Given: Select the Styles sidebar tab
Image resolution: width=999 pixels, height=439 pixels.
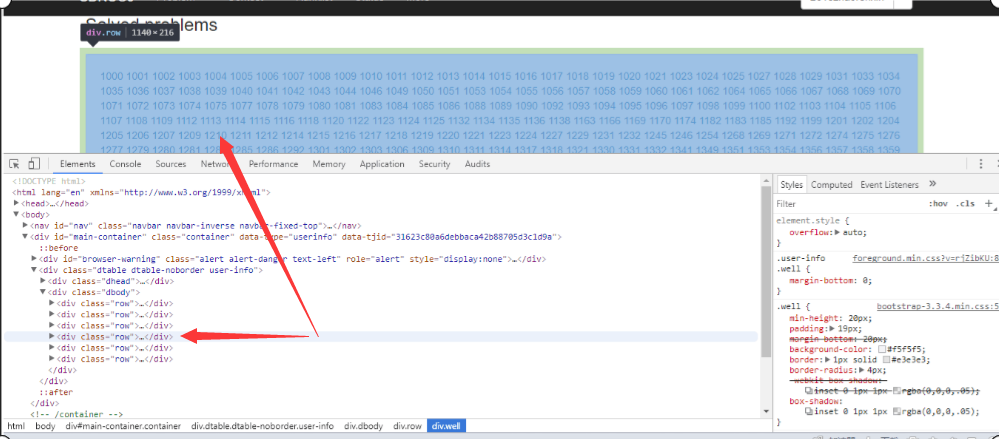Looking at the screenshot, I should point(791,185).
